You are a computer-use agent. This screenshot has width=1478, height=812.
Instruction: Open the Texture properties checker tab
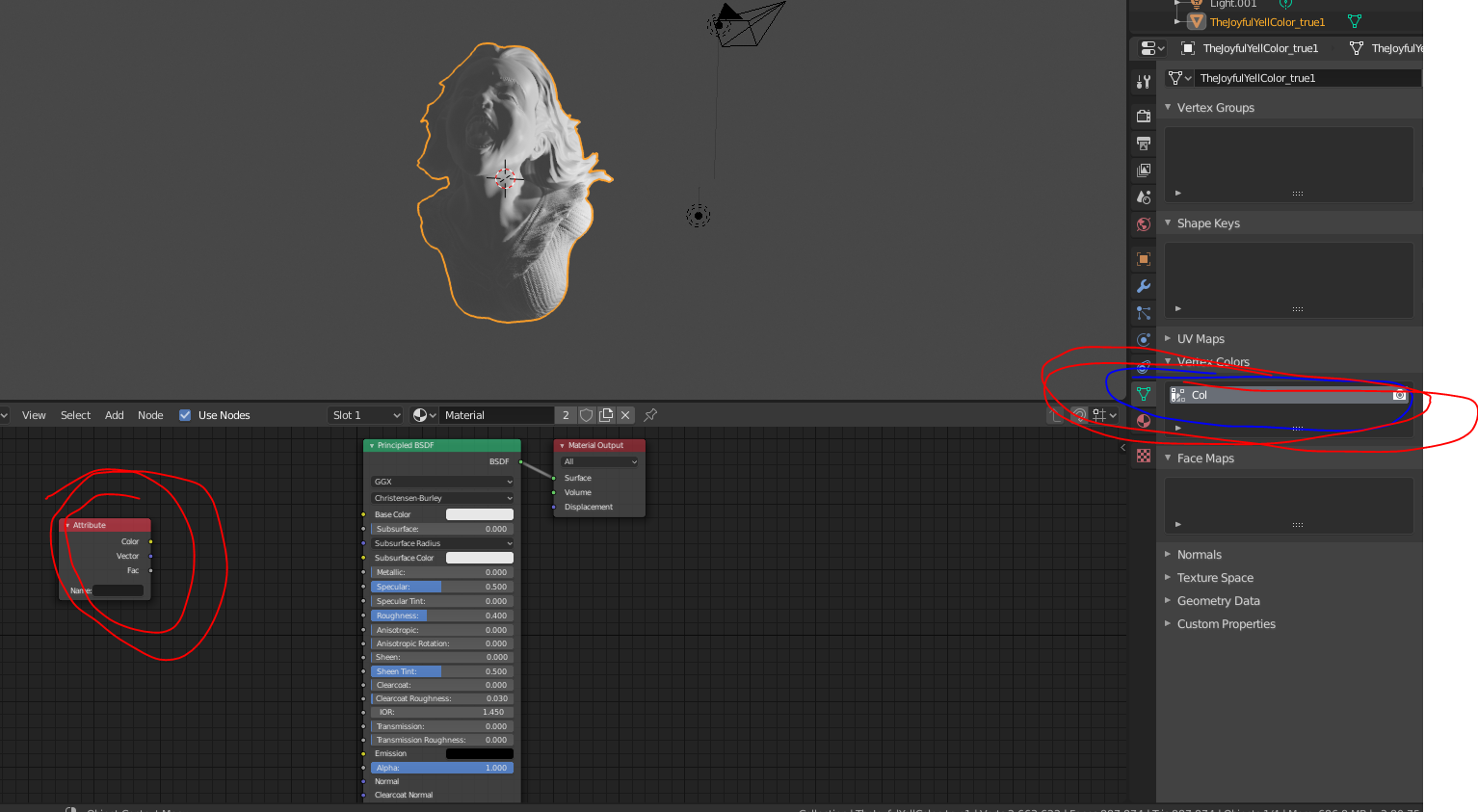tap(1143, 455)
